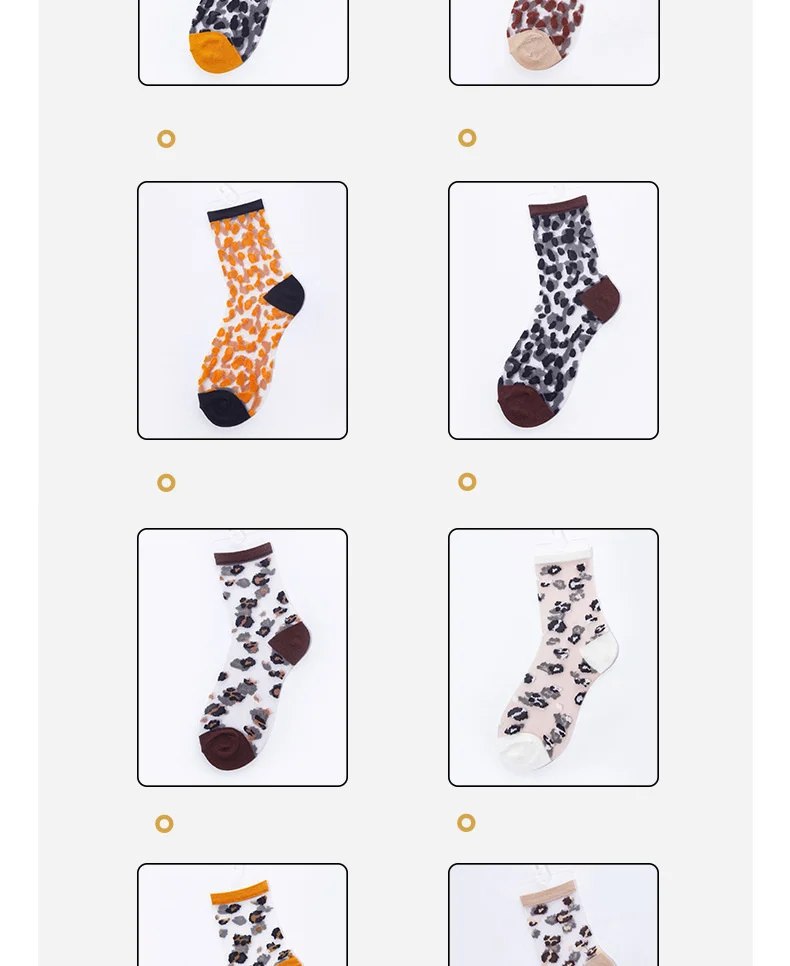The image size is (790, 966).
Task: Select the brown-spotted sock with beige toe
Action: coord(555,42)
